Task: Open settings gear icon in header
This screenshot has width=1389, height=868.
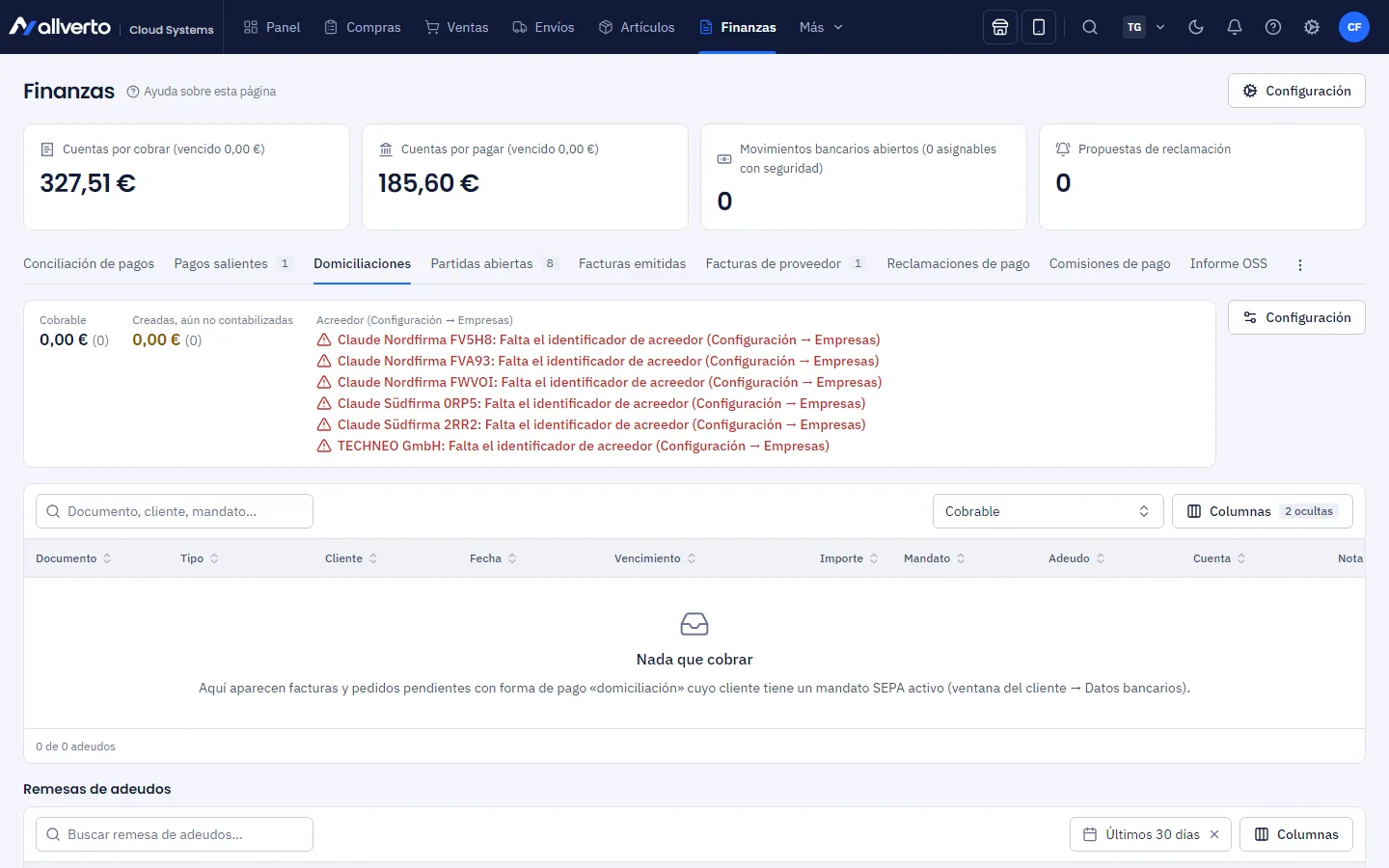Action: pos(1312,27)
